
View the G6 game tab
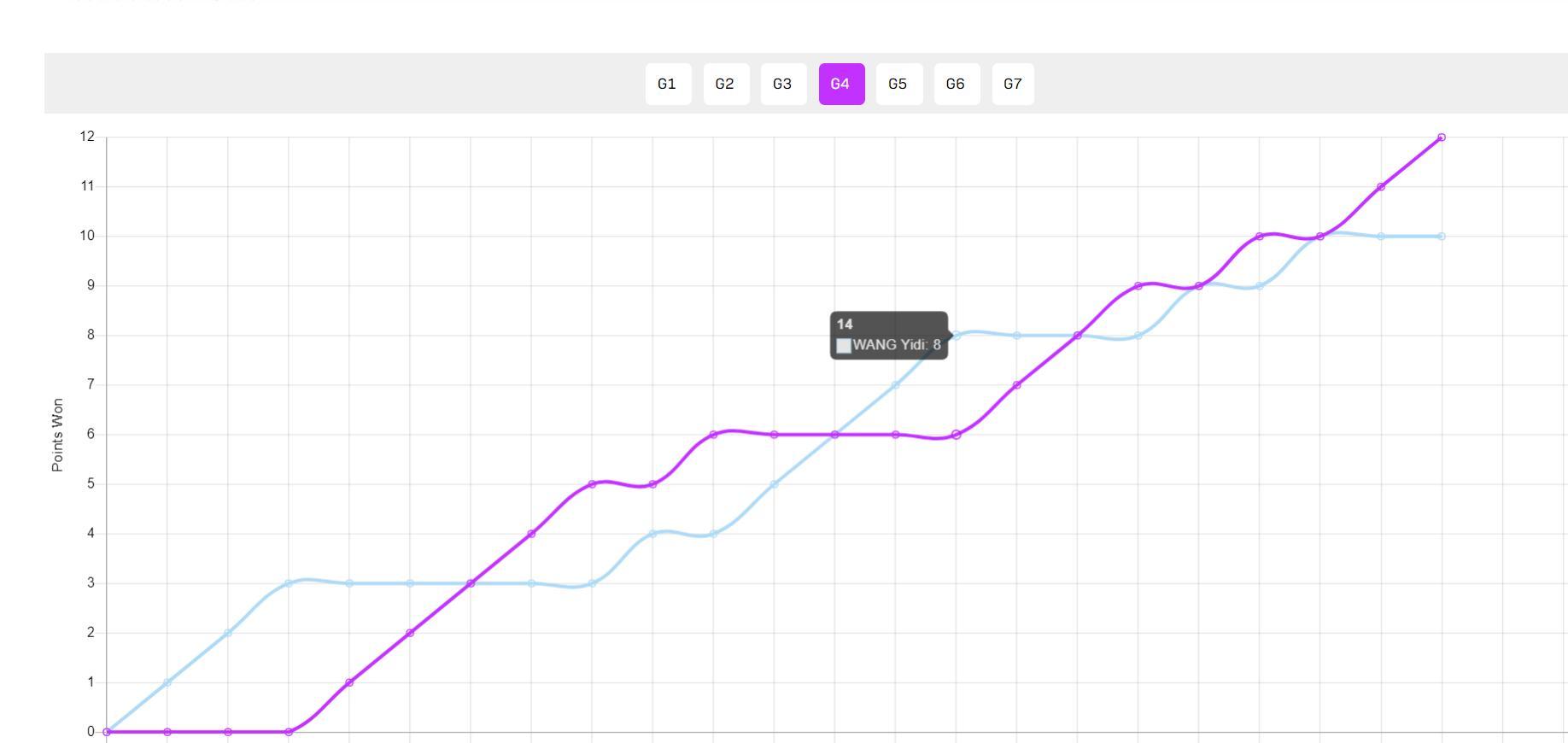point(957,84)
